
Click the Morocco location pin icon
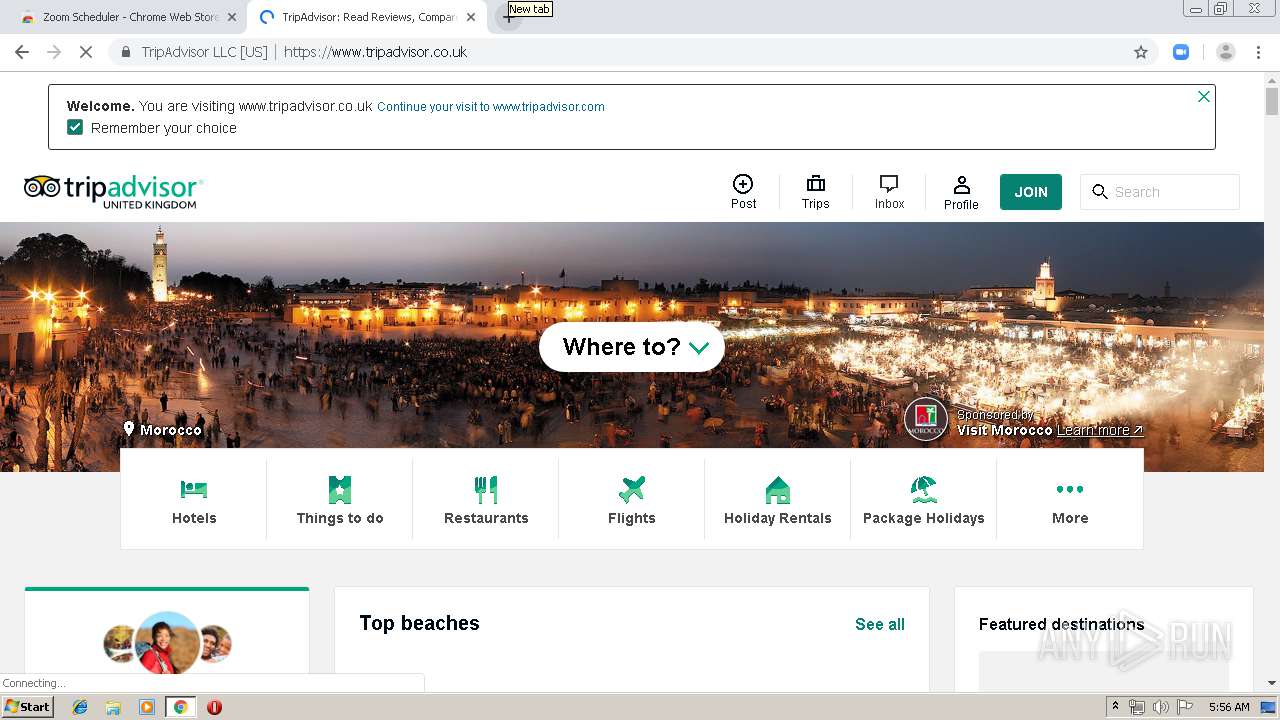pyautogui.click(x=129, y=429)
